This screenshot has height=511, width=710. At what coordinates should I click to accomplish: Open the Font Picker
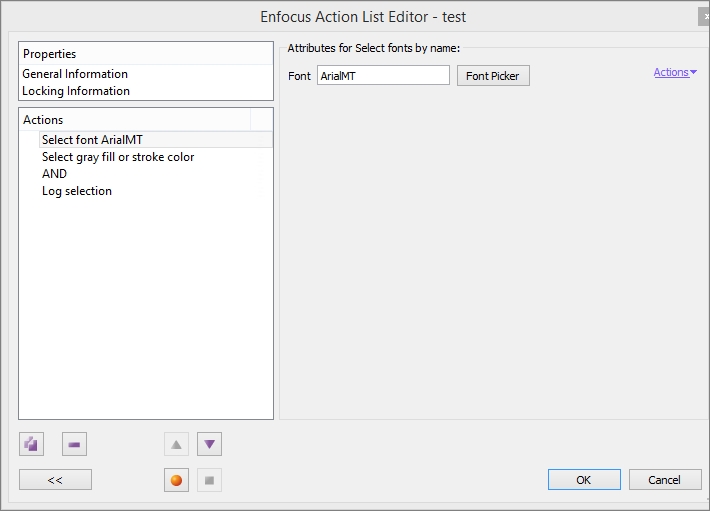[x=493, y=76]
